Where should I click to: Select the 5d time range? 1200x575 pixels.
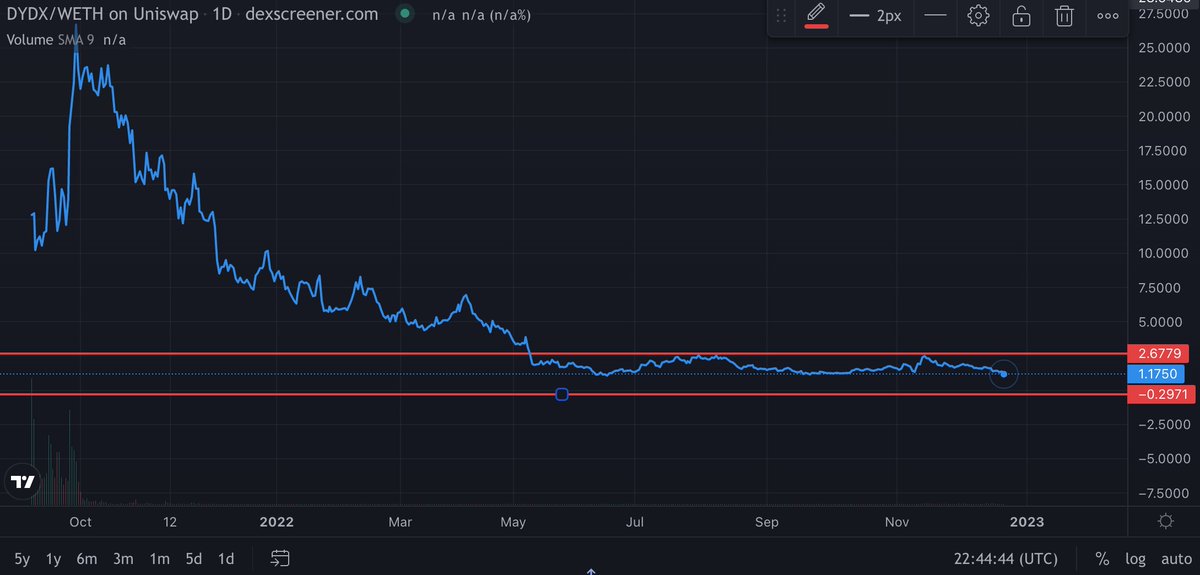pos(193,558)
